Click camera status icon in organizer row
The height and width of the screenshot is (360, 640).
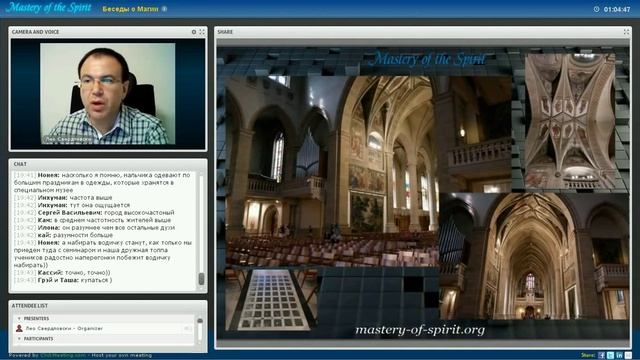click(x=187, y=328)
